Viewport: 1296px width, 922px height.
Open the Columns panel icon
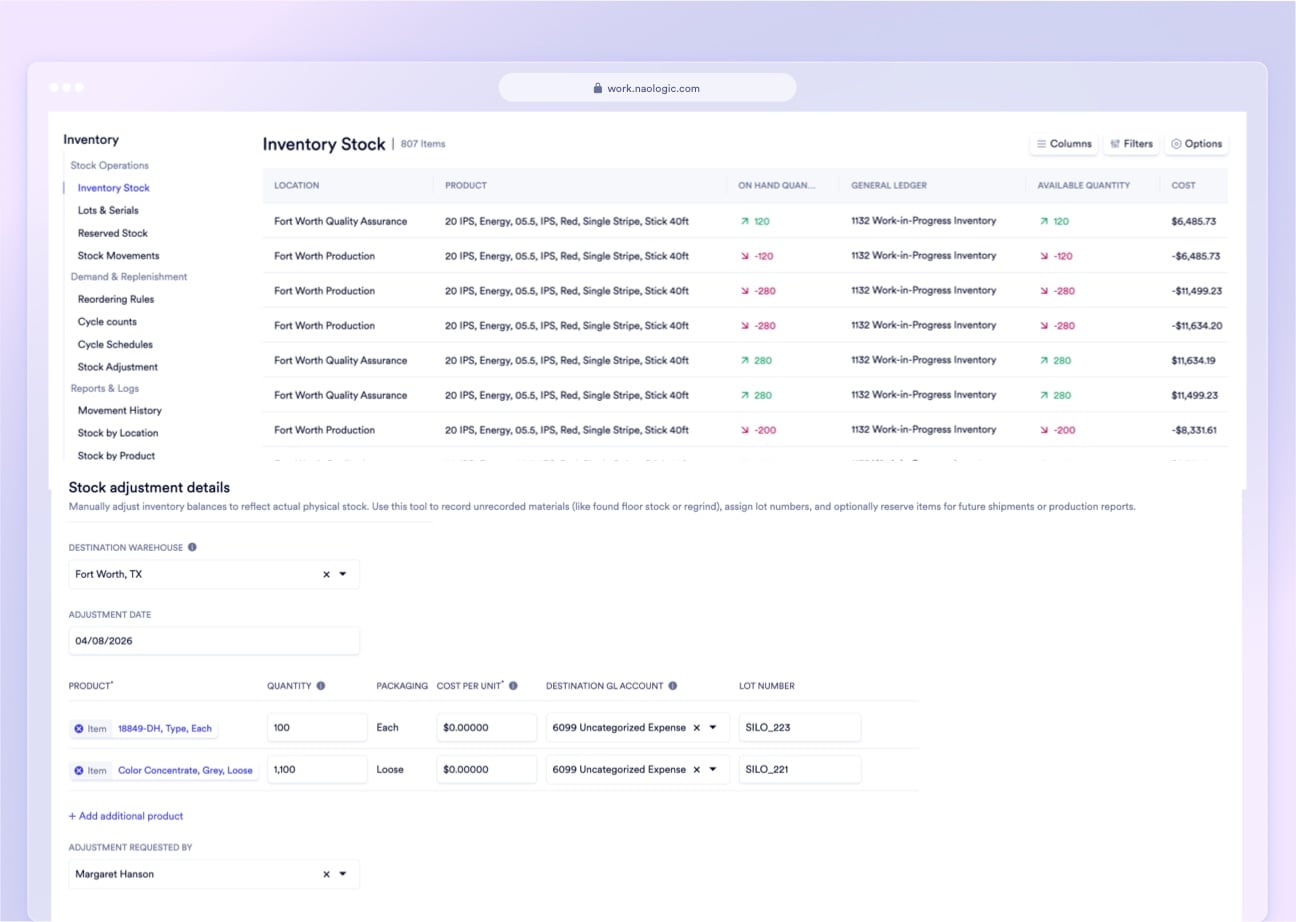tap(1042, 144)
